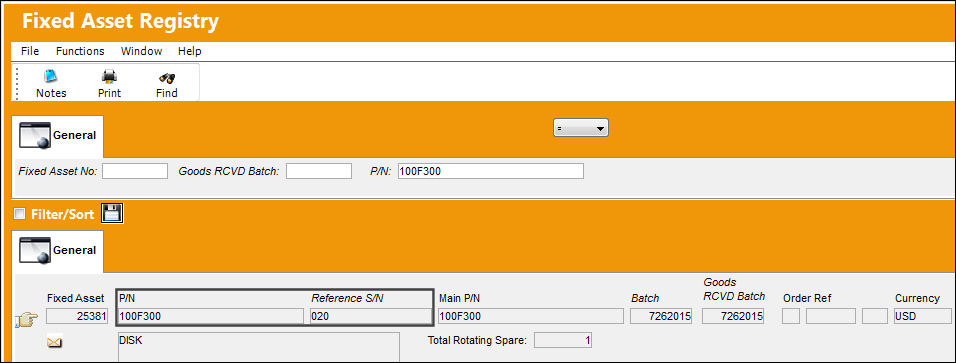
Task: Click the wide middle Order Ref field
Action: point(831,316)
